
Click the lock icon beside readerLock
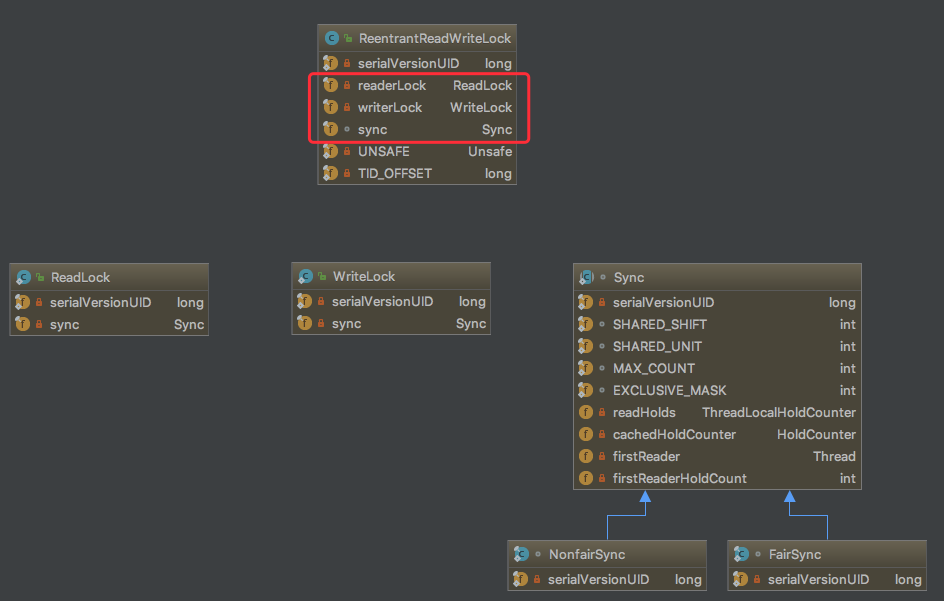pyautogui.click(x=347, y=86)
